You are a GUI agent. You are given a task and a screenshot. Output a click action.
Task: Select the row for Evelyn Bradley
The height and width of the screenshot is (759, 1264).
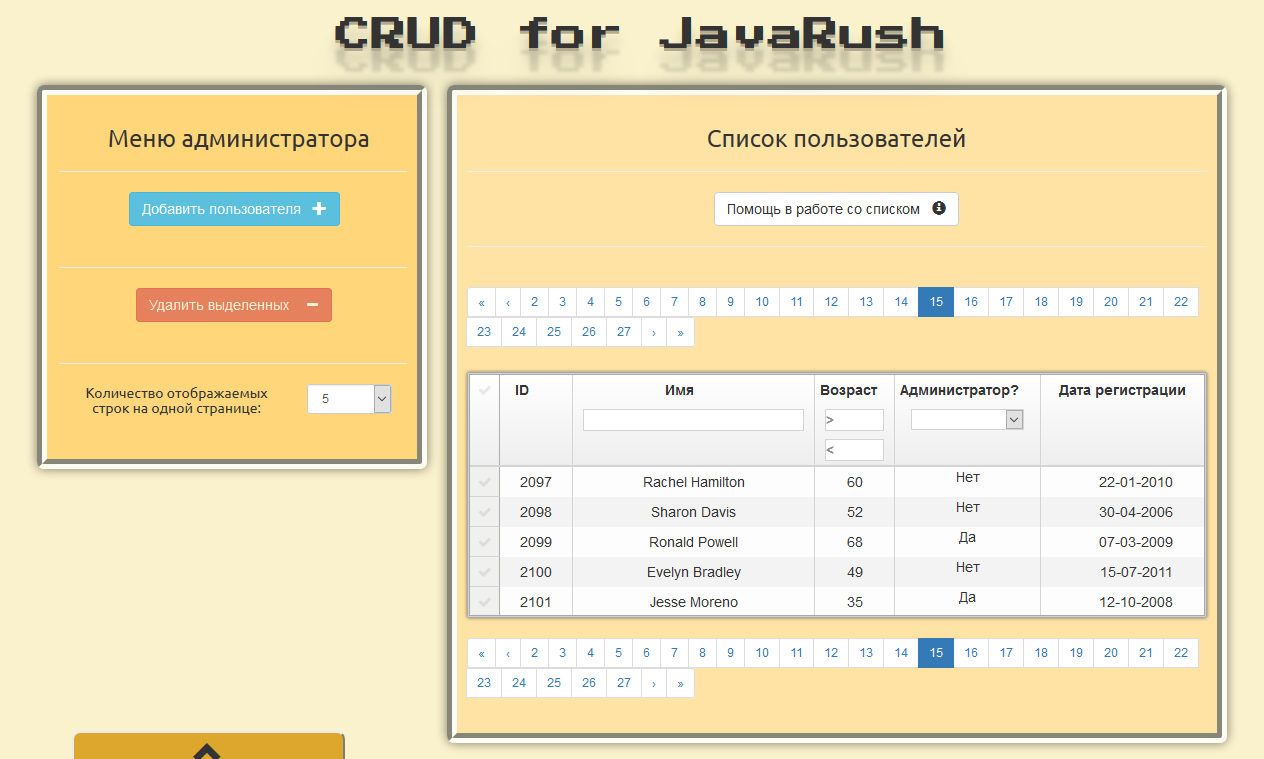pos(485,572)
